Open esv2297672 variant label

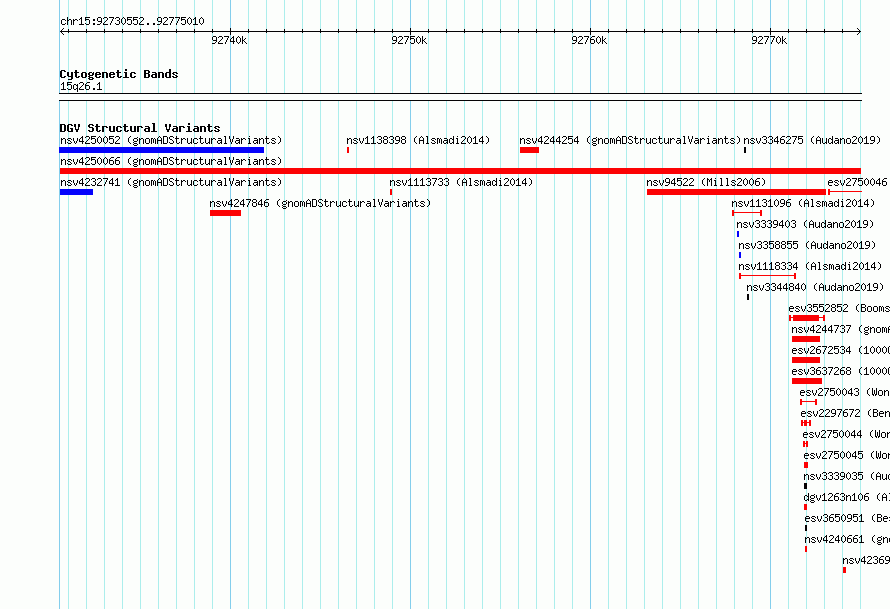click(x=845, y=413)
